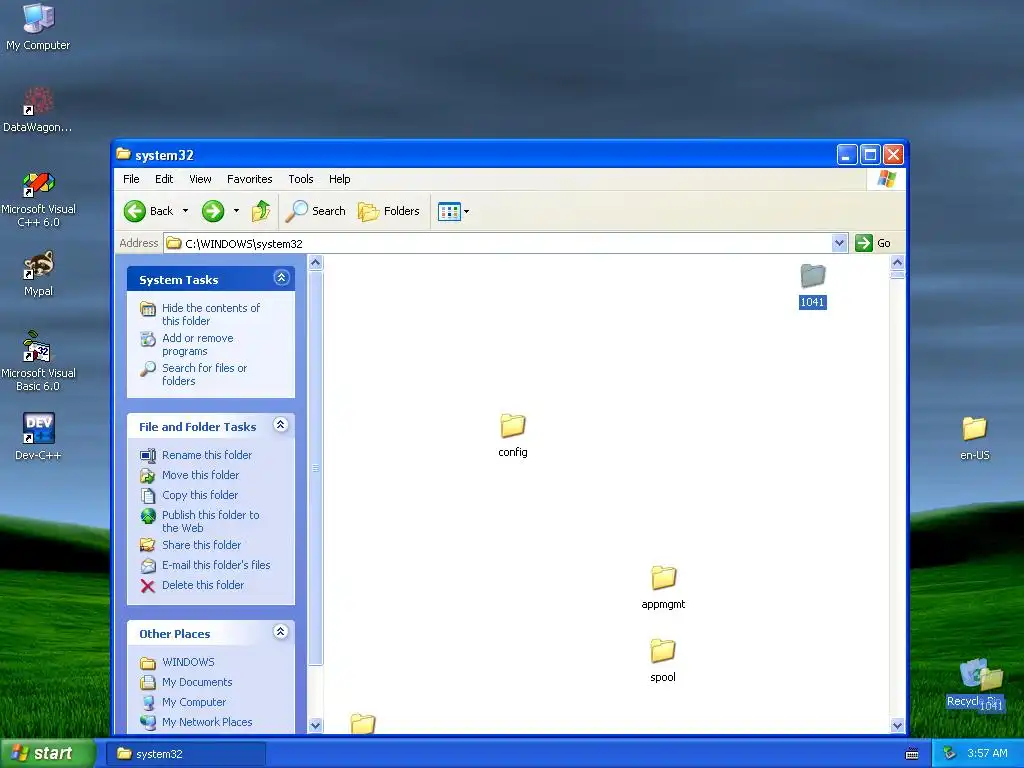1024x768 pixels.
Task: Open the File menu
Action: (x=131, y=179)
